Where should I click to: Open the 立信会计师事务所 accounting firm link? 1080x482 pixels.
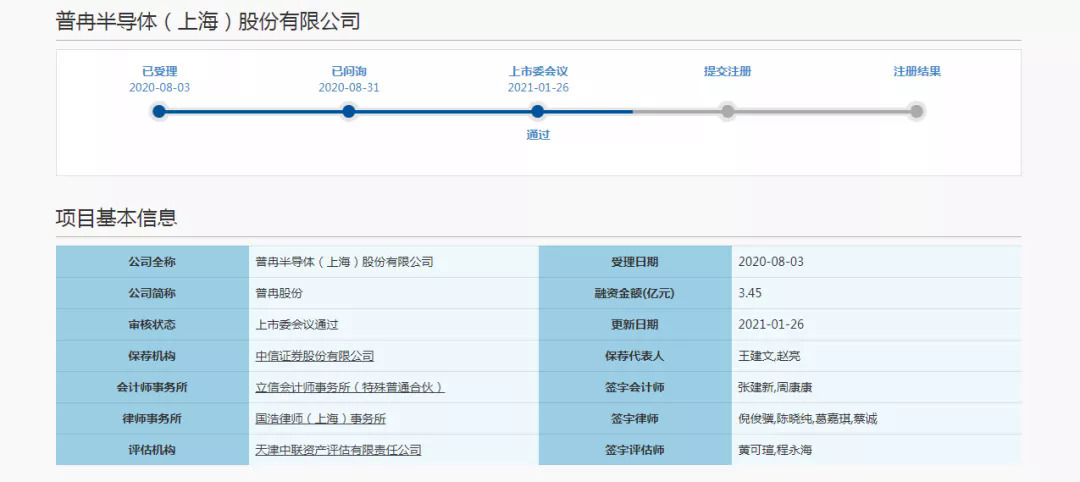point(349,387)
